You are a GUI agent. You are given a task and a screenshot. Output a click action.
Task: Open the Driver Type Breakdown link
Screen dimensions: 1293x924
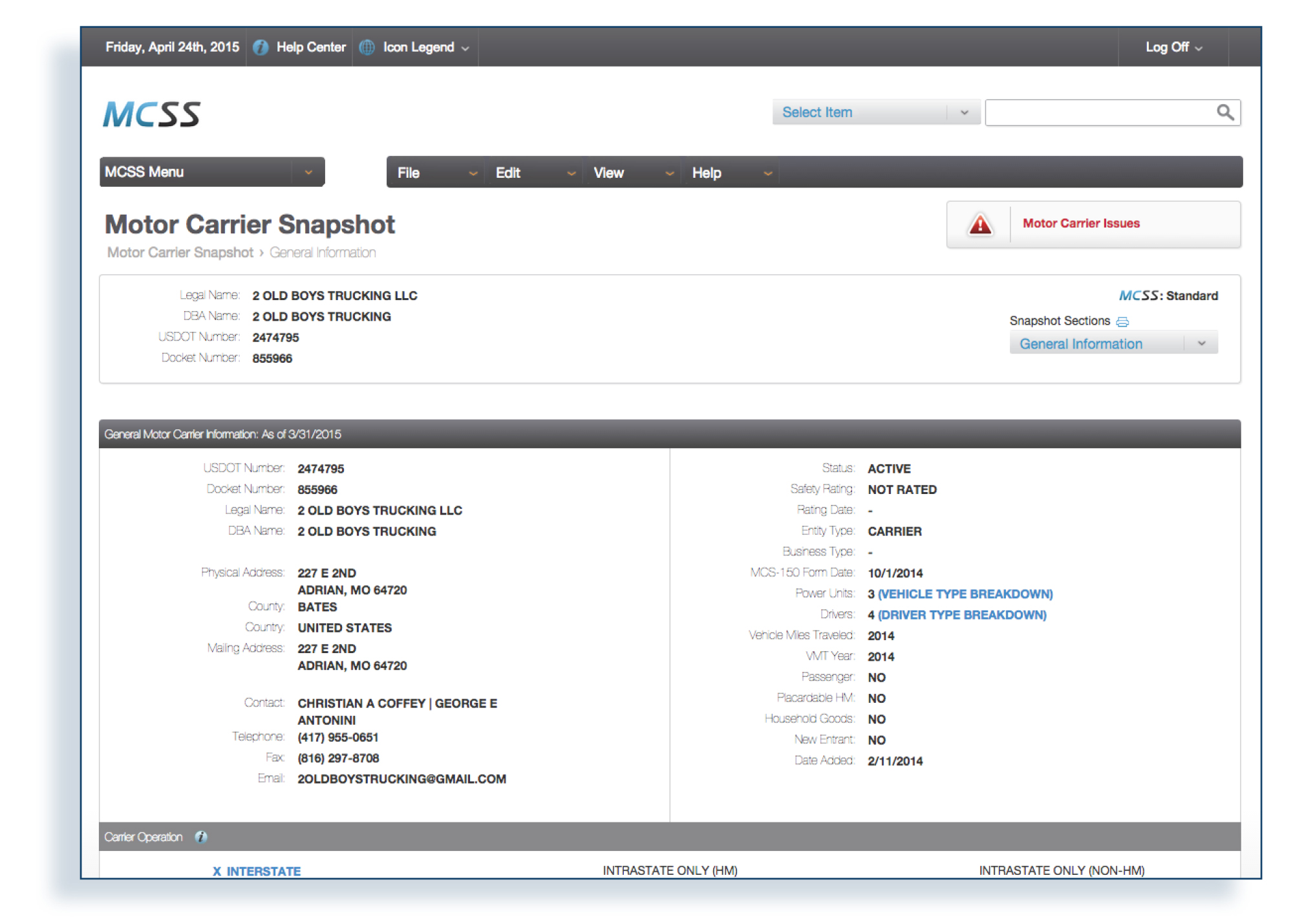[962, 614]
